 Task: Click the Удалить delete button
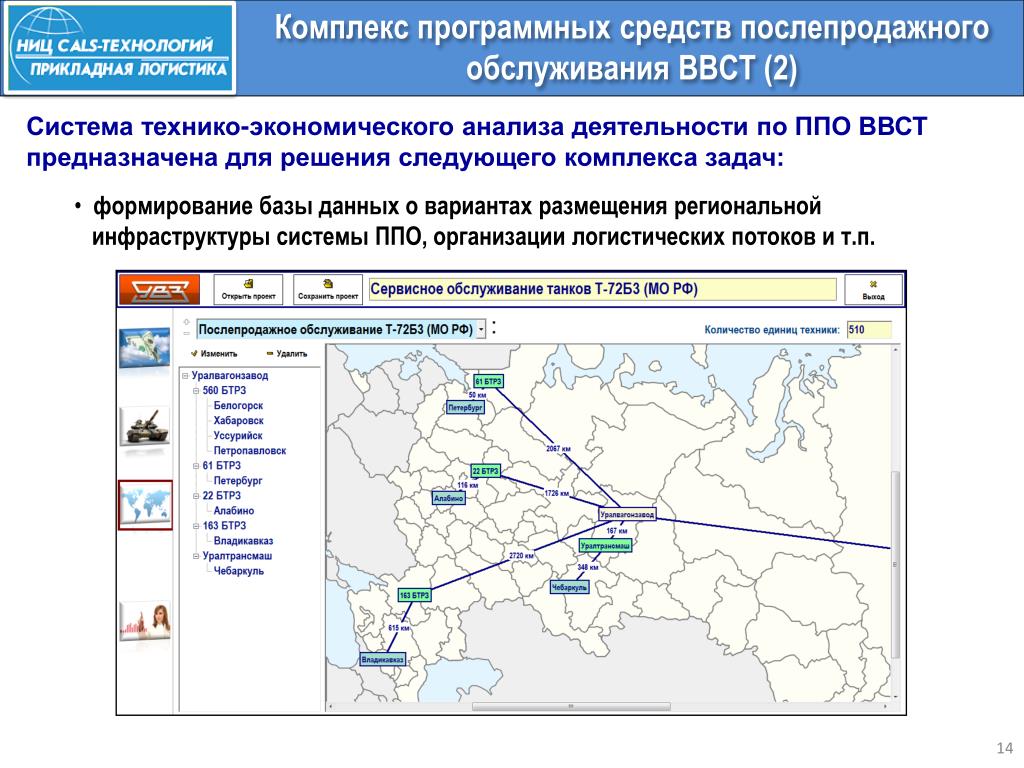point(287,353)
